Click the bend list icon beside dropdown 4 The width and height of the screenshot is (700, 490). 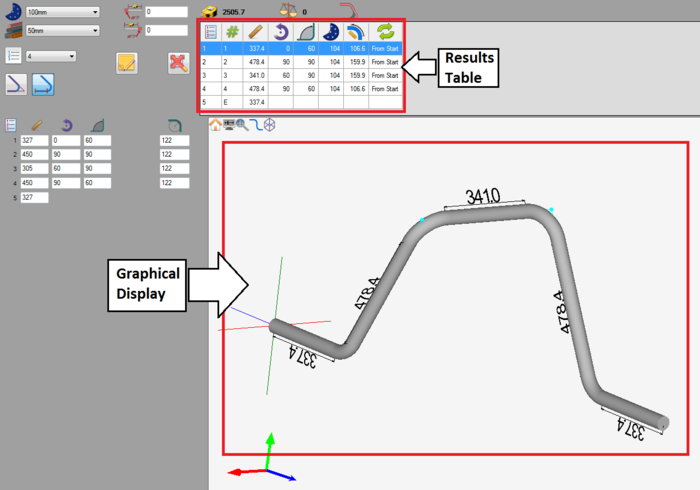(x=13, y=56)
